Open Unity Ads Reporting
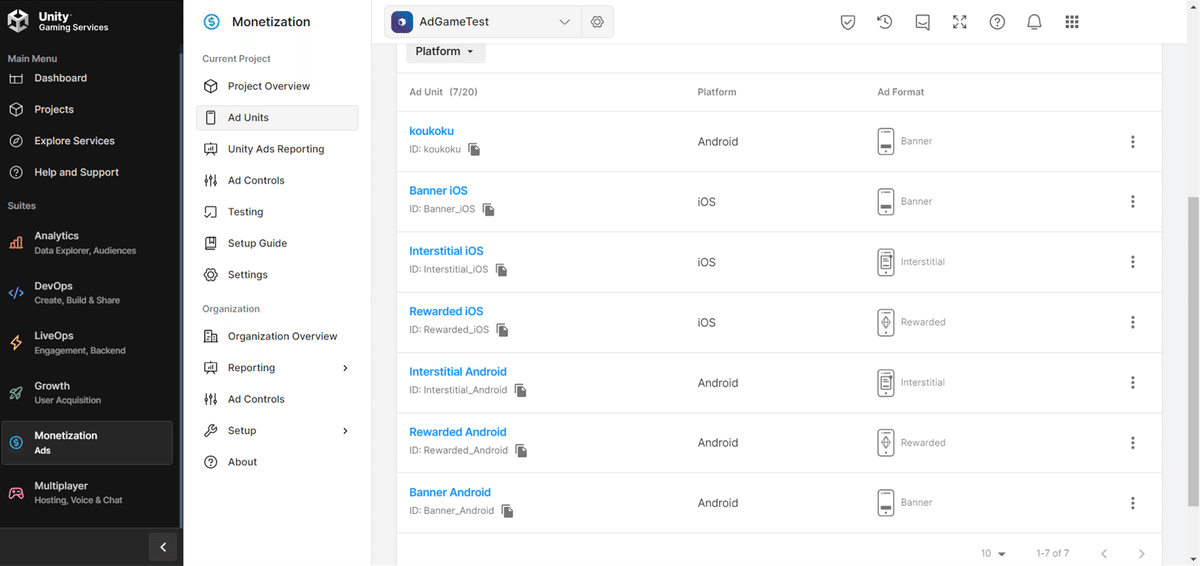The width and height of the screenshot is (1200, 566). coord(277,149)
